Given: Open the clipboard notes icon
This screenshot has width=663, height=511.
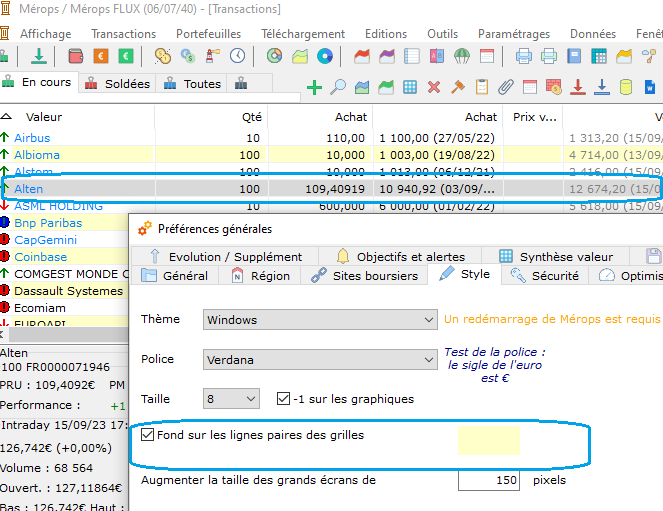Looking at the screenshot, I should pyautogui.click(x=482, y=87).
